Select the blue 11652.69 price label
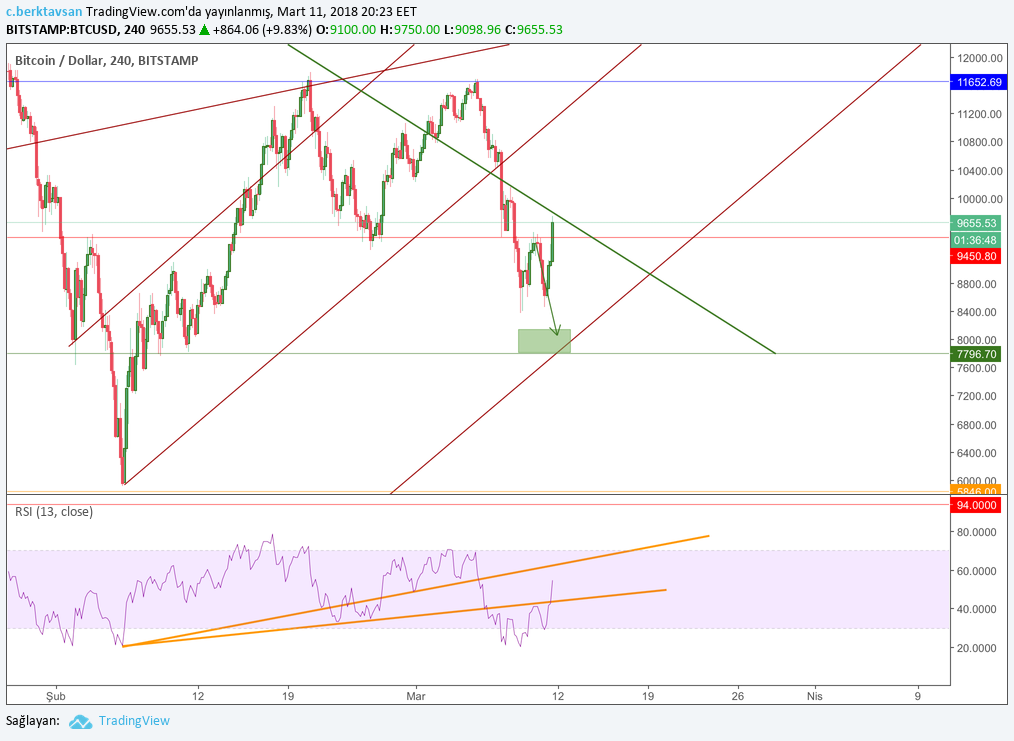This screenshot has width=1014, height=741. pyautogui.click(x=978, y=82)
